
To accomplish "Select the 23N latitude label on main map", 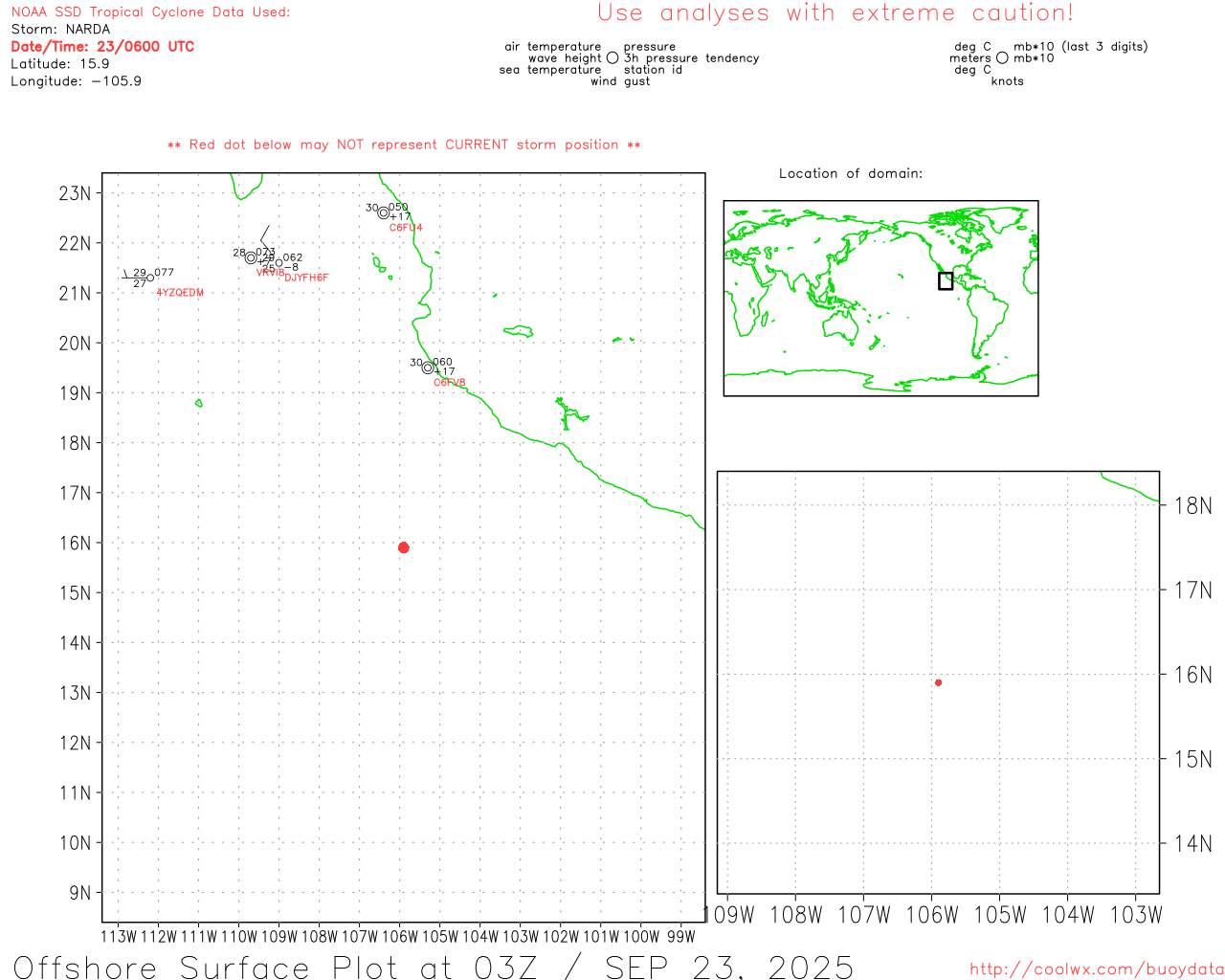I will 75,193.
